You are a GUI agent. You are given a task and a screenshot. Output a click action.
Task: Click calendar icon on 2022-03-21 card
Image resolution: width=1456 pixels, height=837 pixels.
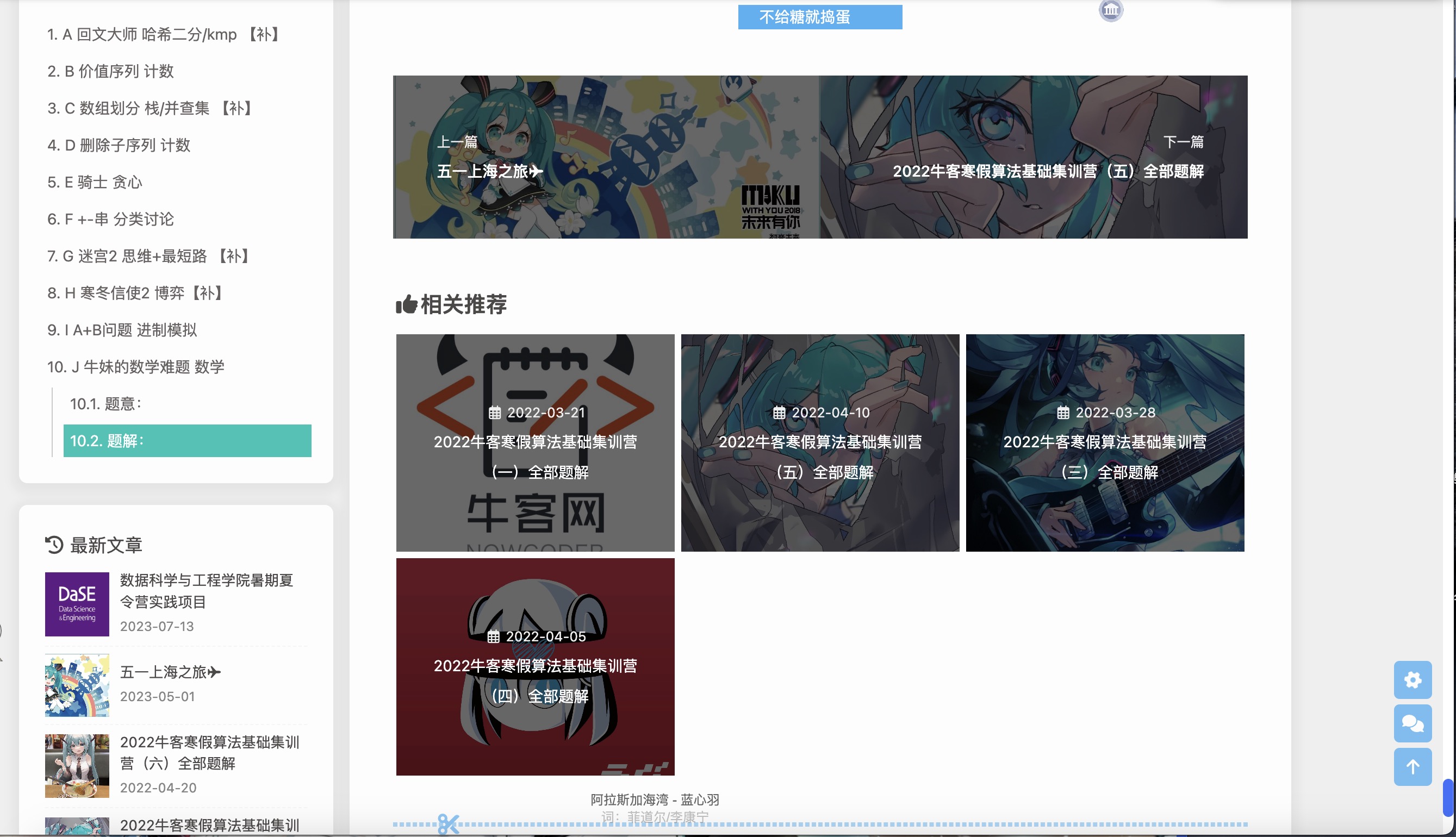(x=495, y=413)
